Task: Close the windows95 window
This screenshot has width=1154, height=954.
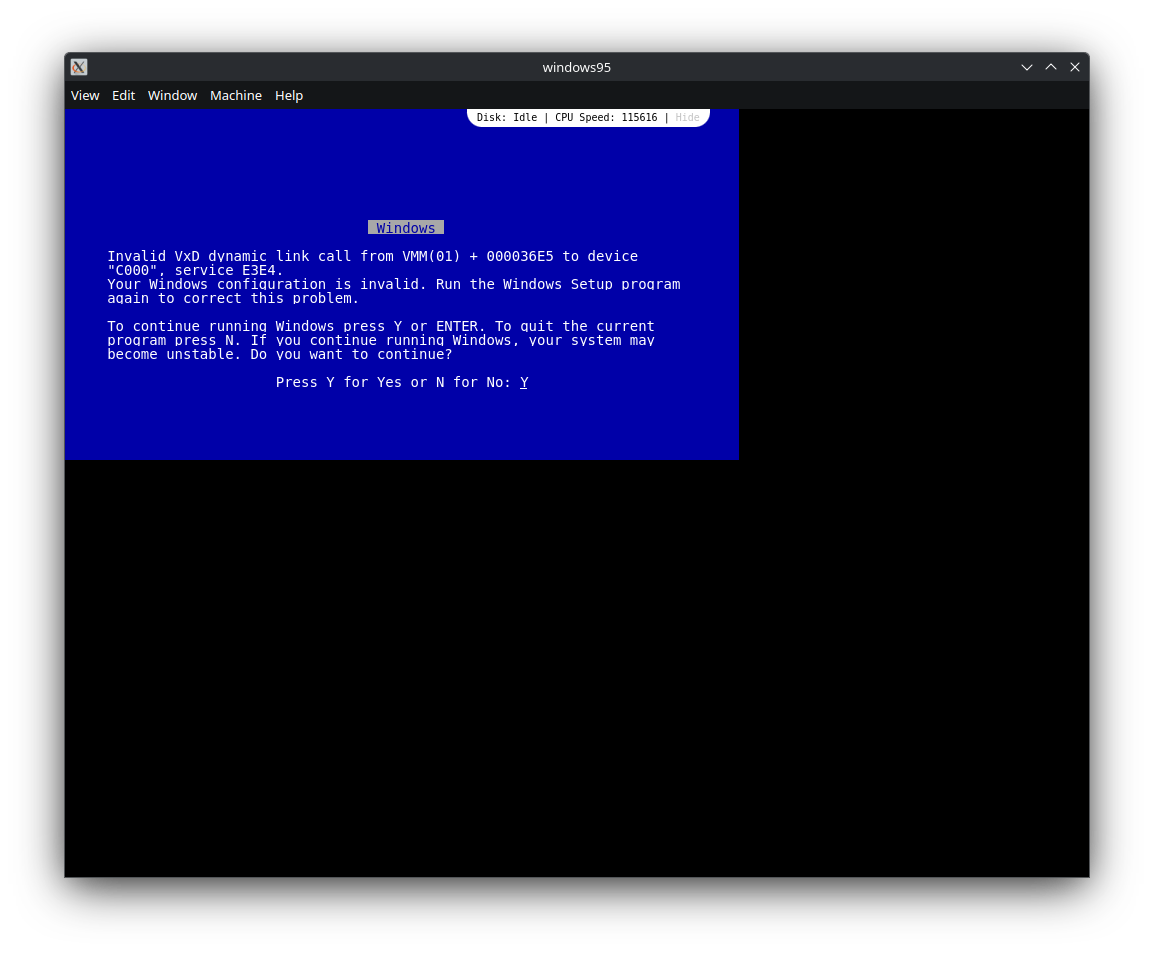Action: click(x=1075, y=67)
